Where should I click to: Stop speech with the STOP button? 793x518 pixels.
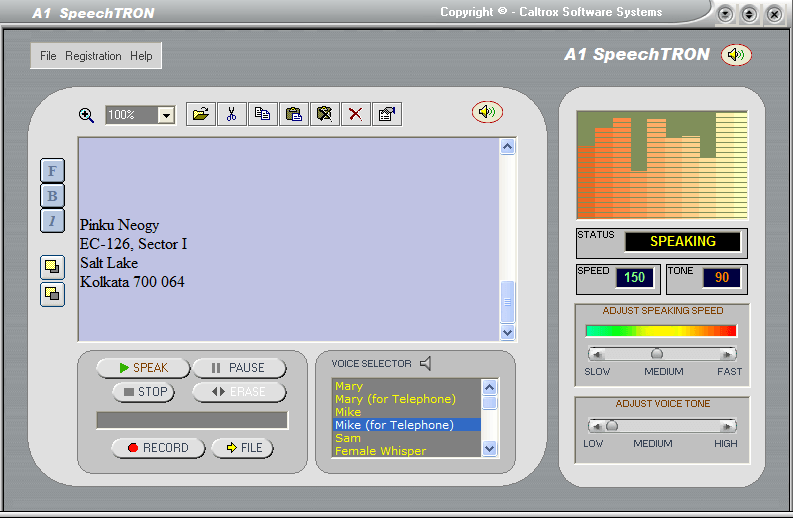pyautogui.click(x=144, y=392)
